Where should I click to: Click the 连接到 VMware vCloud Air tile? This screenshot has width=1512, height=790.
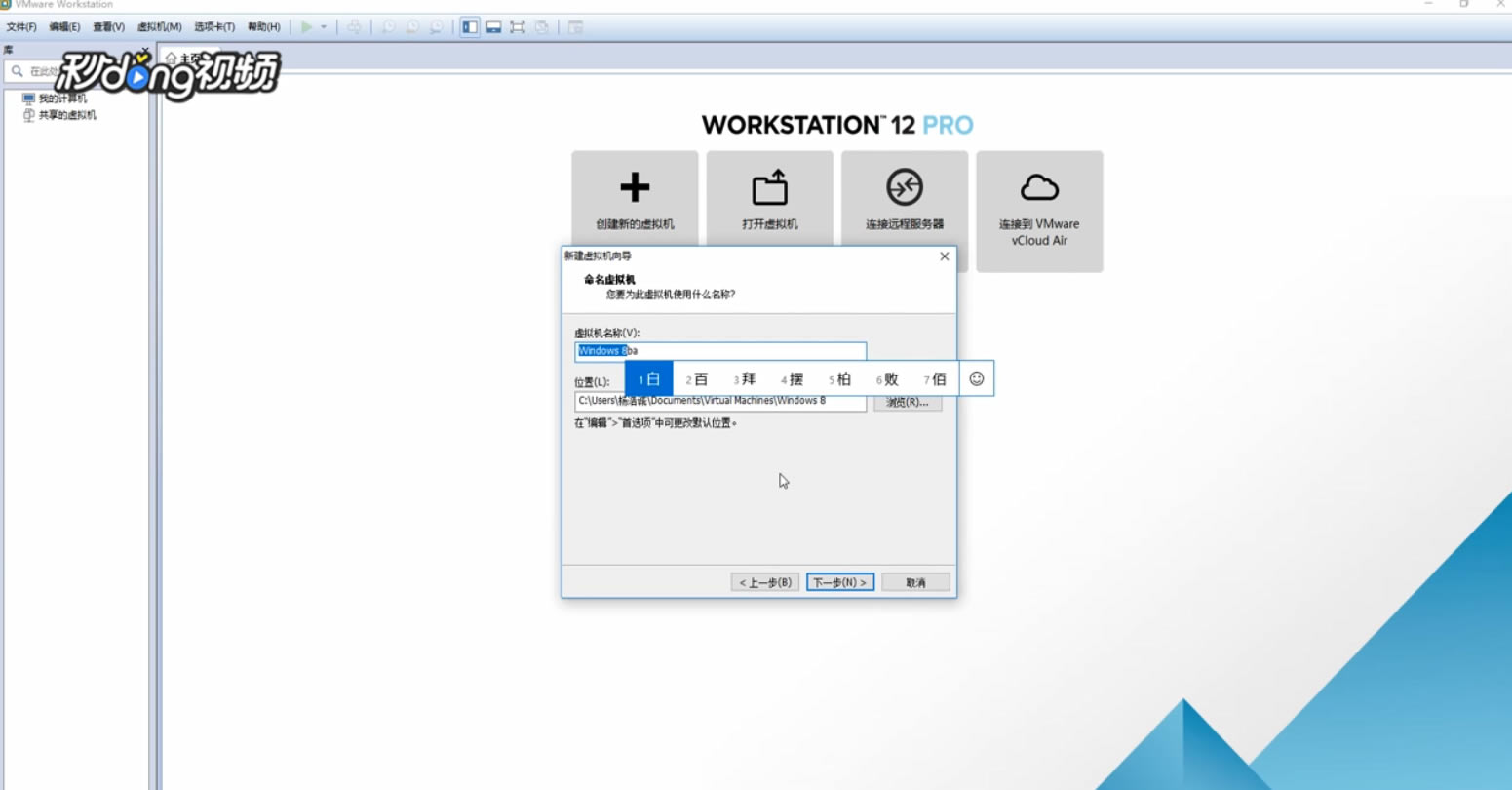1039,211
